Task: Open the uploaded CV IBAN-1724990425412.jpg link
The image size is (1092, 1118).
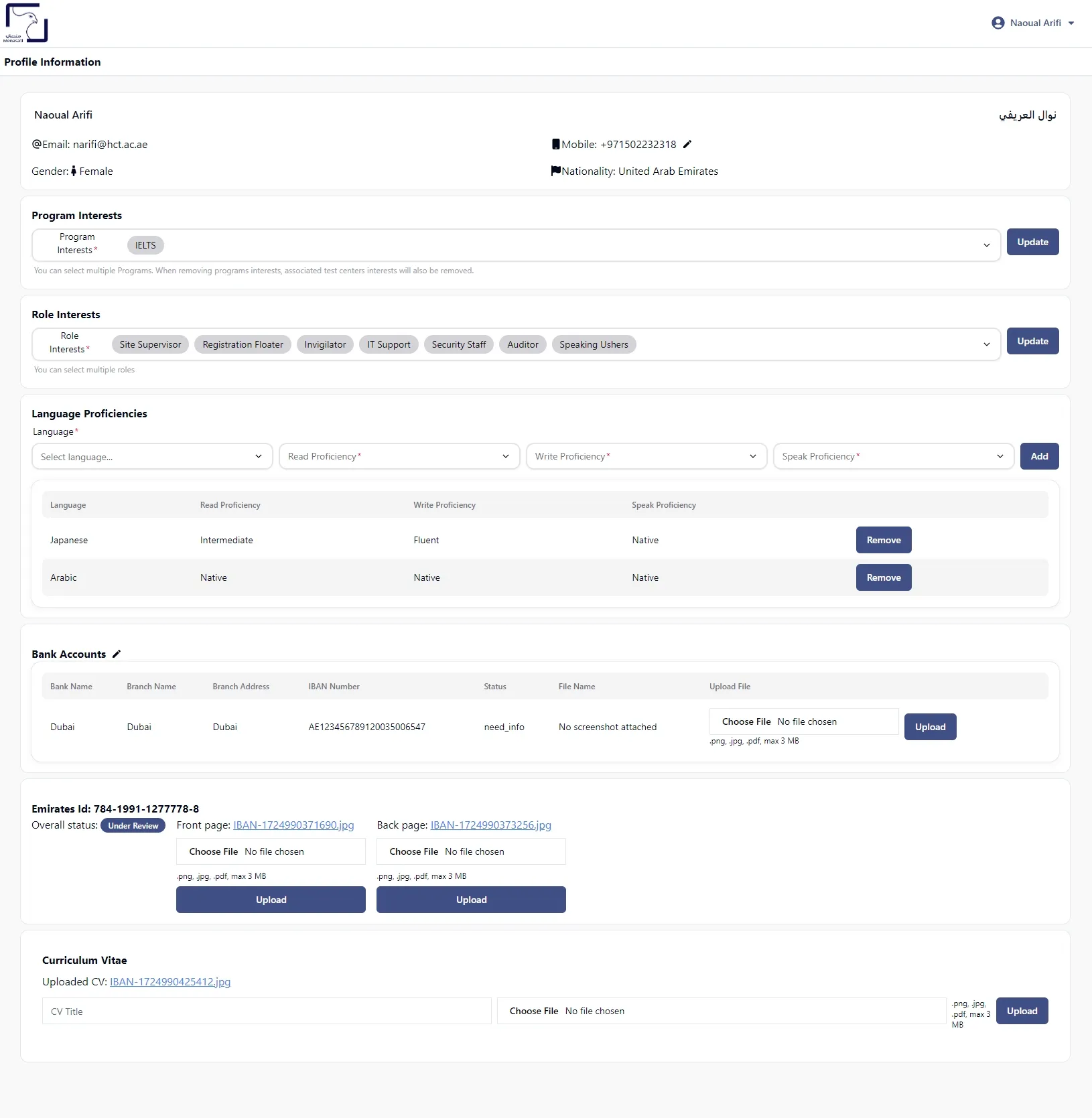Action: coord(169,982)
